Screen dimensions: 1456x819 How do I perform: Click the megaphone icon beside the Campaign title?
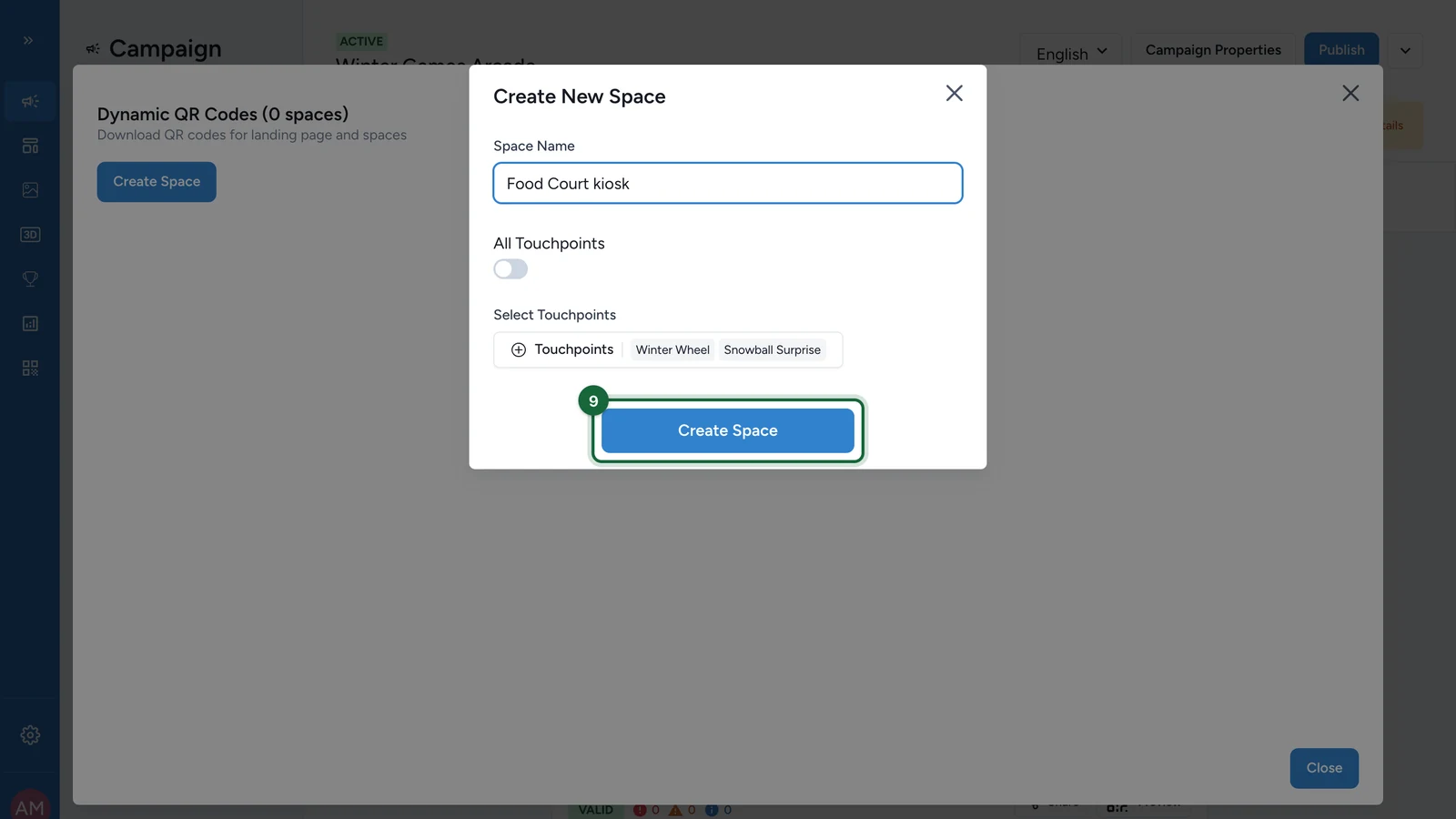[x=93, y=49]
